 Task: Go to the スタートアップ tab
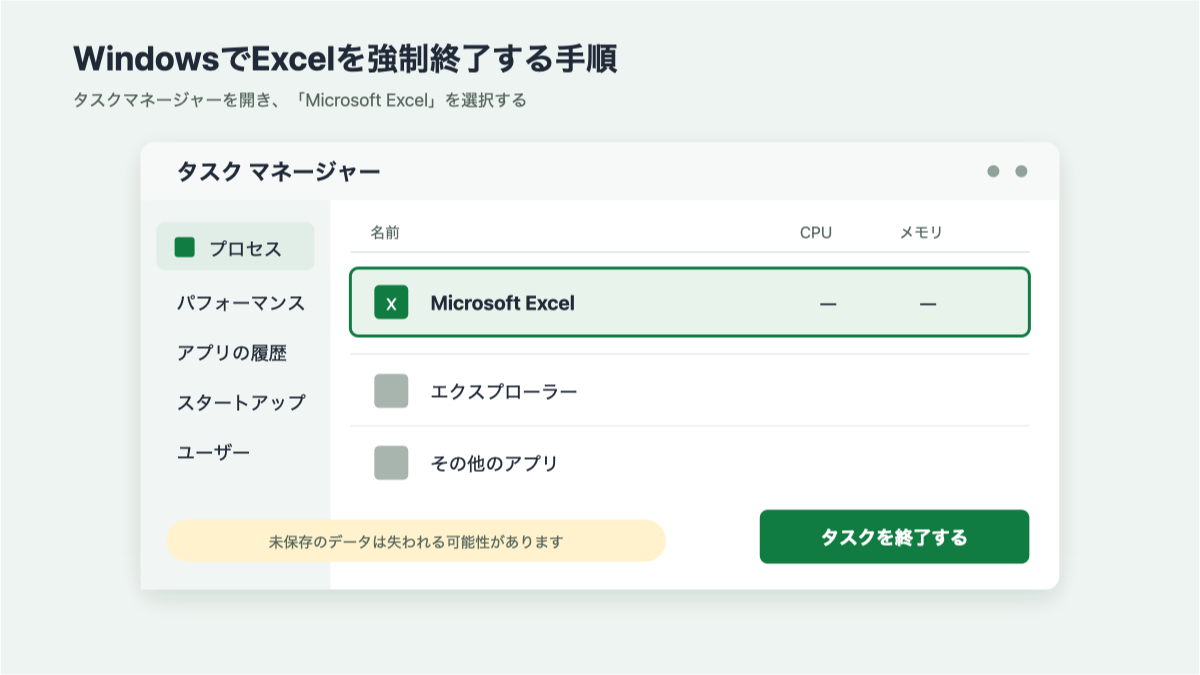(x=241, y=403)
